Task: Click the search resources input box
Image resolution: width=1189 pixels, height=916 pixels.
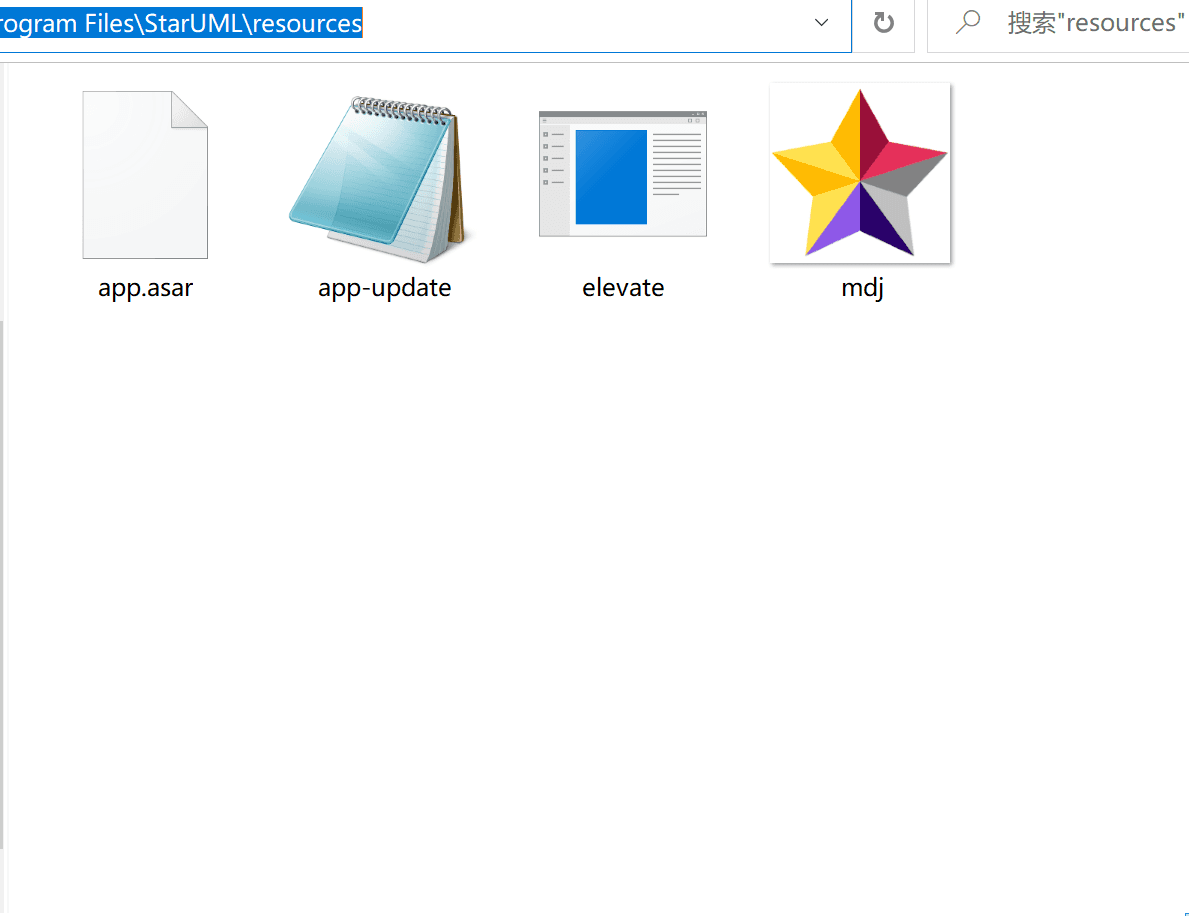Action: 1058,24
